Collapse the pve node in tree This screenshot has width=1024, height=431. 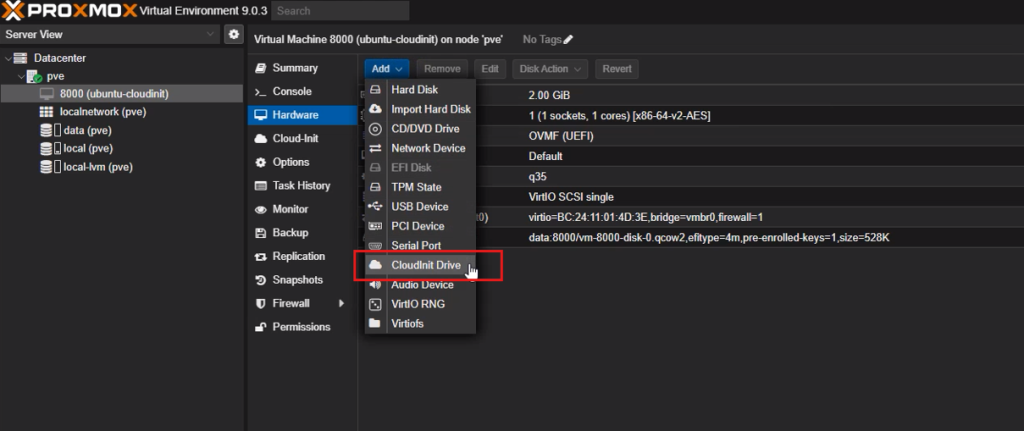point(20,77)
